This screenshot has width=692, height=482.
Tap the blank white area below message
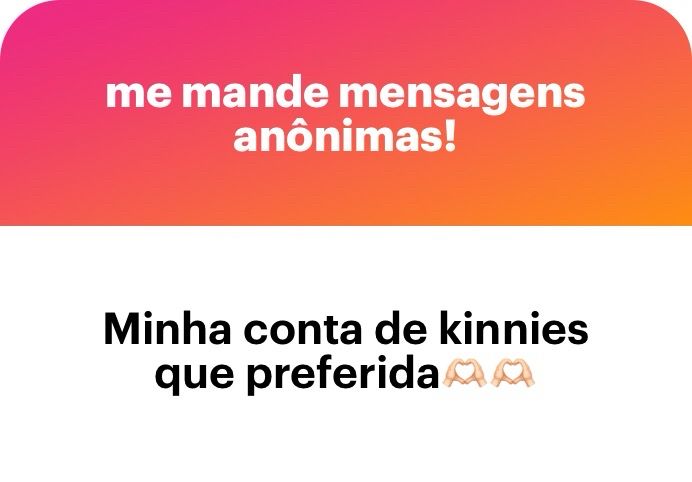[346, 441]
